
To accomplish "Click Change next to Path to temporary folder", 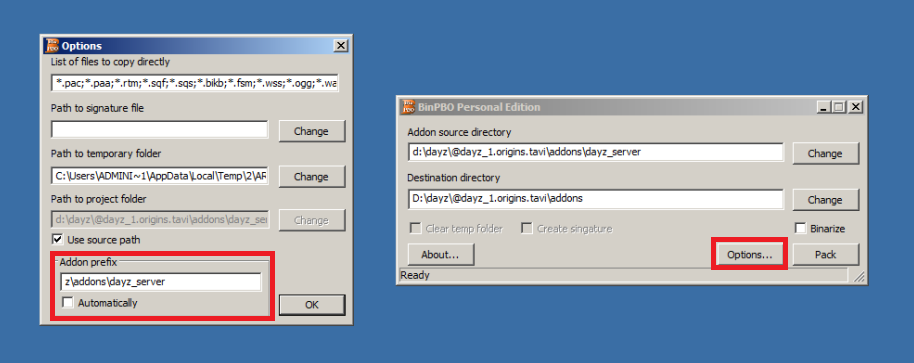I will coord(311,177).
